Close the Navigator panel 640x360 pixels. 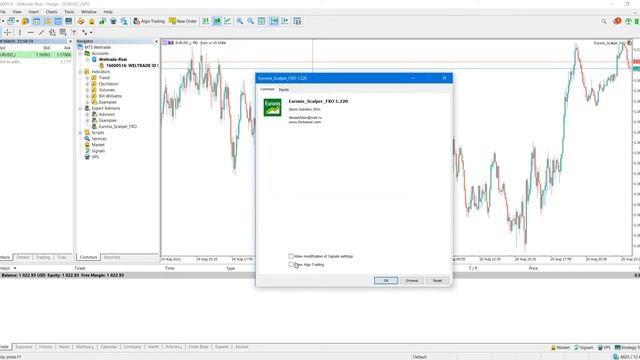coord(156,42)
